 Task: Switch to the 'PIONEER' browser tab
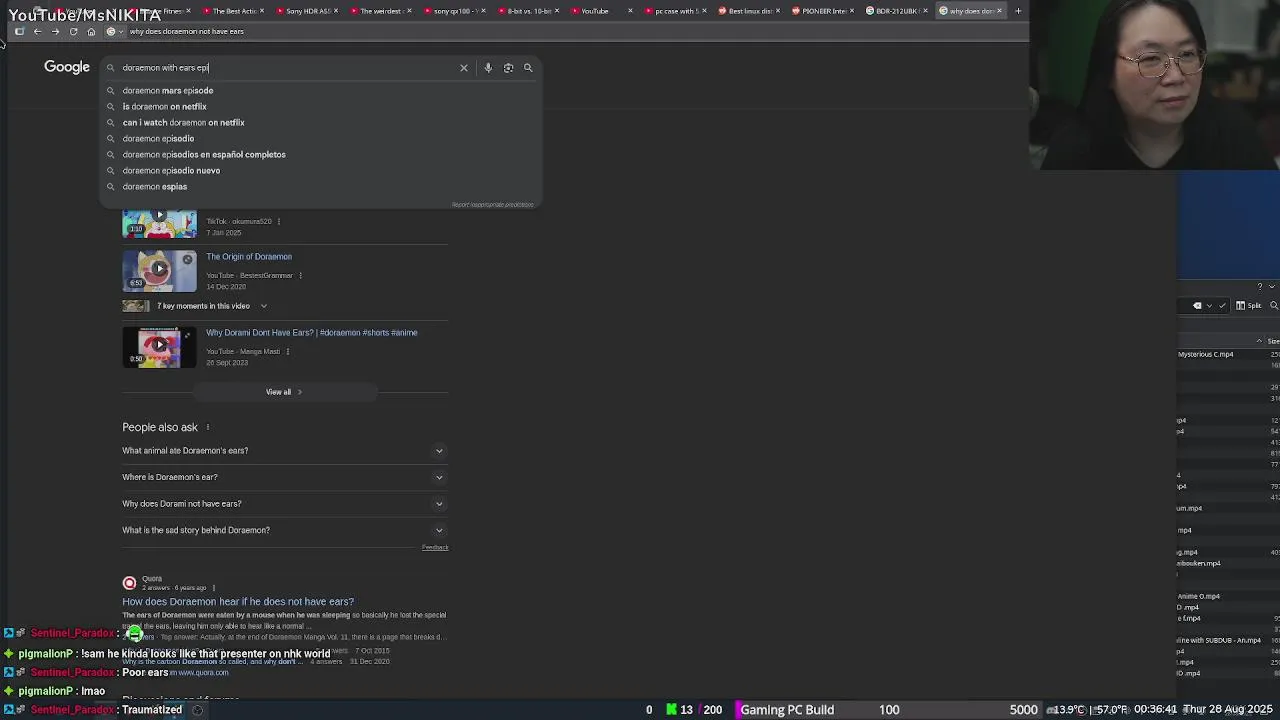(x=823, y=11)
